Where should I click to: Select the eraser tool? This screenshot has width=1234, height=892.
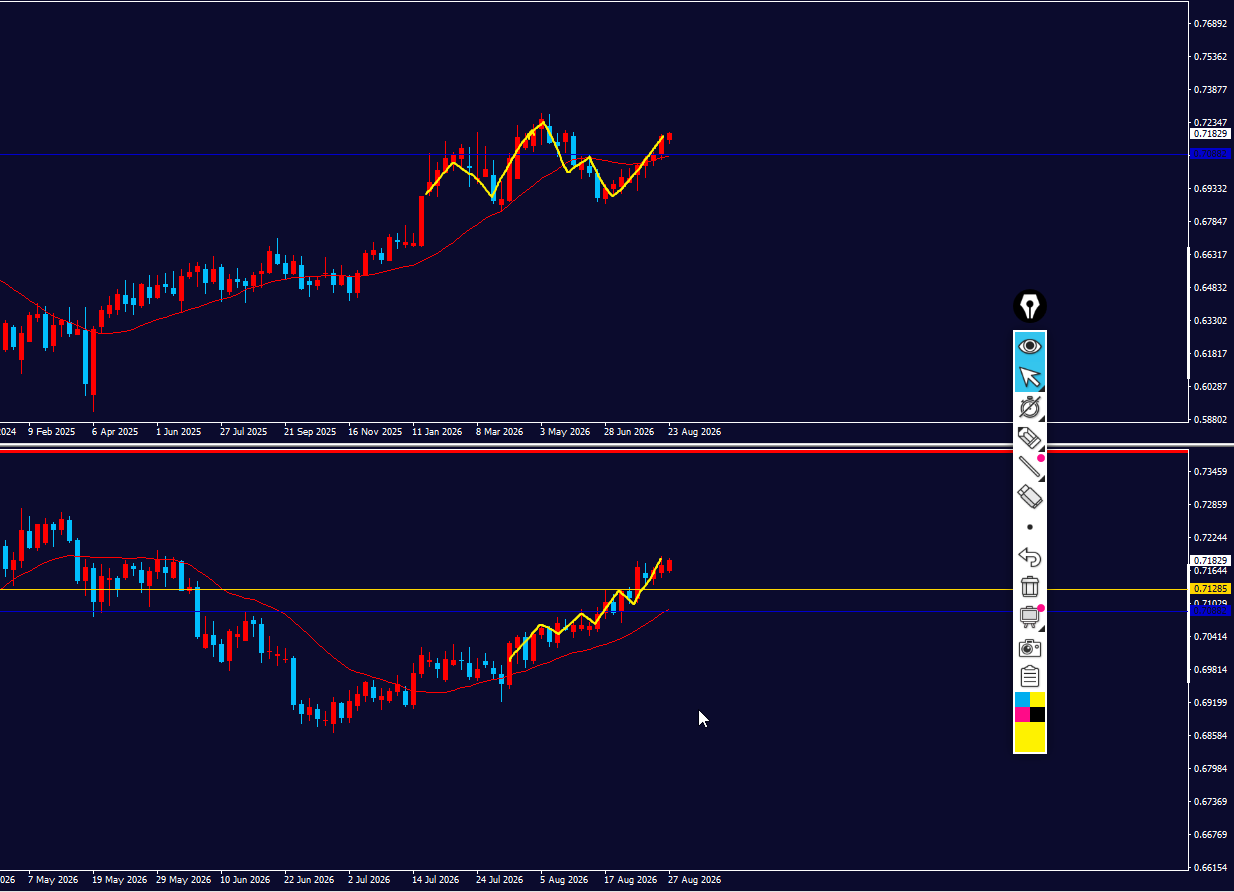1030,496
